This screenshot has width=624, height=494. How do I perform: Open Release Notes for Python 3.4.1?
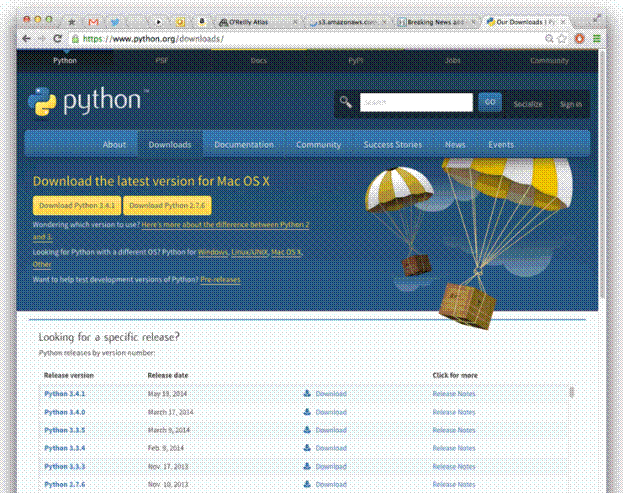click(454, 394)
